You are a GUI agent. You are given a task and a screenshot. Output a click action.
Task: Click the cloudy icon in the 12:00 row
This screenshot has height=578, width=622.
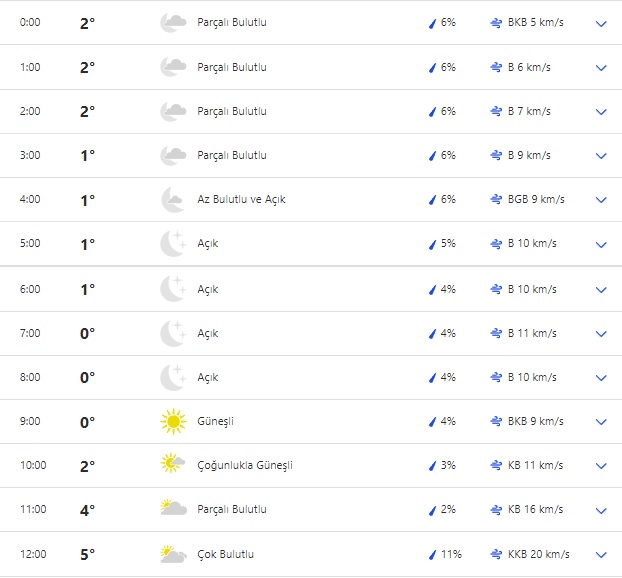pyautogui.click(x=173, y=554)
